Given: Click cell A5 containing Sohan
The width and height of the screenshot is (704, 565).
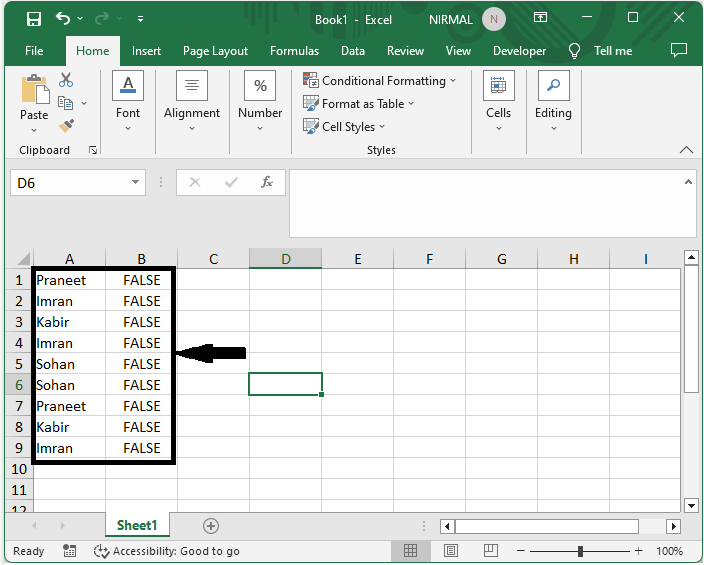Looking at the screenshot, I should [70, 364].
